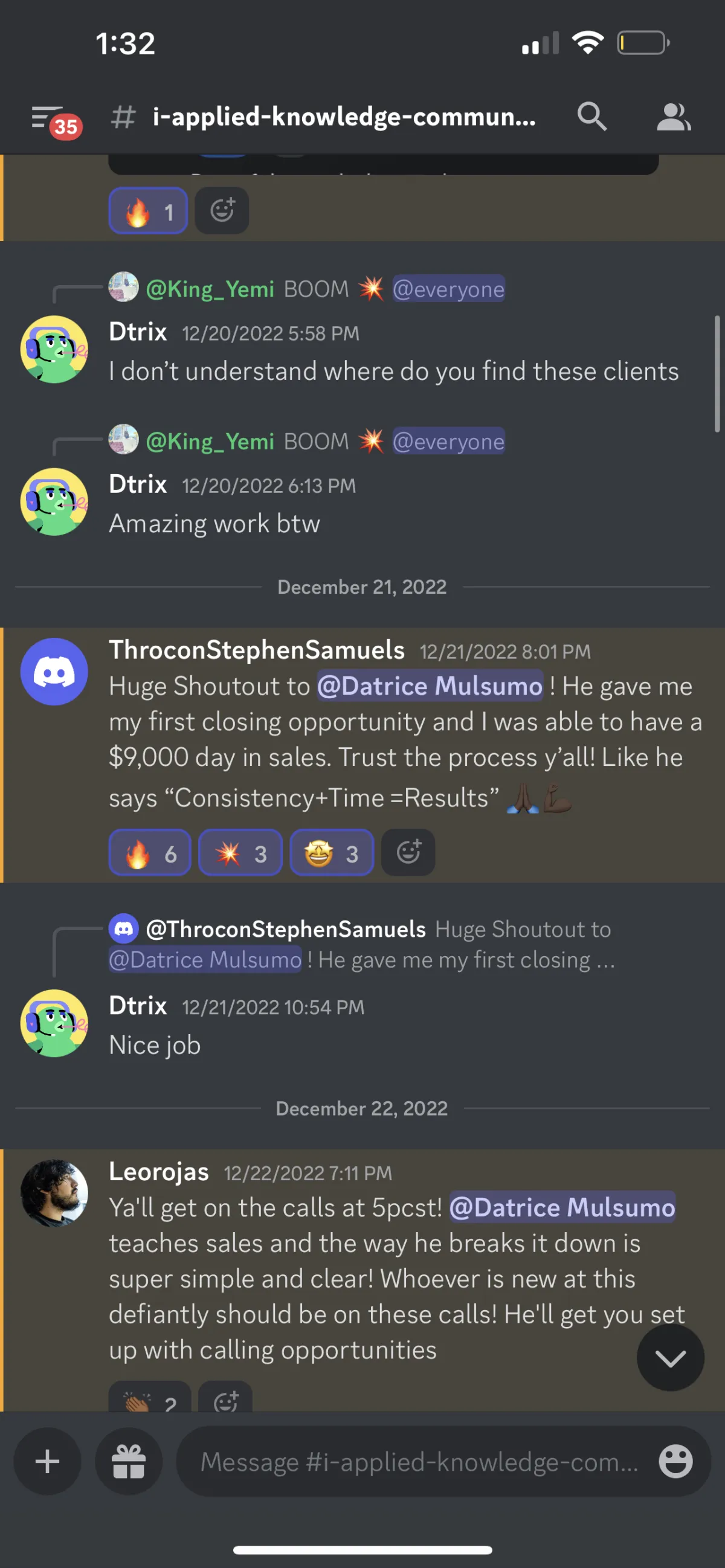Tap @King_Yemi in first reply preview
Viewport: 725px width, 1568px height.
tap(210, 289)
